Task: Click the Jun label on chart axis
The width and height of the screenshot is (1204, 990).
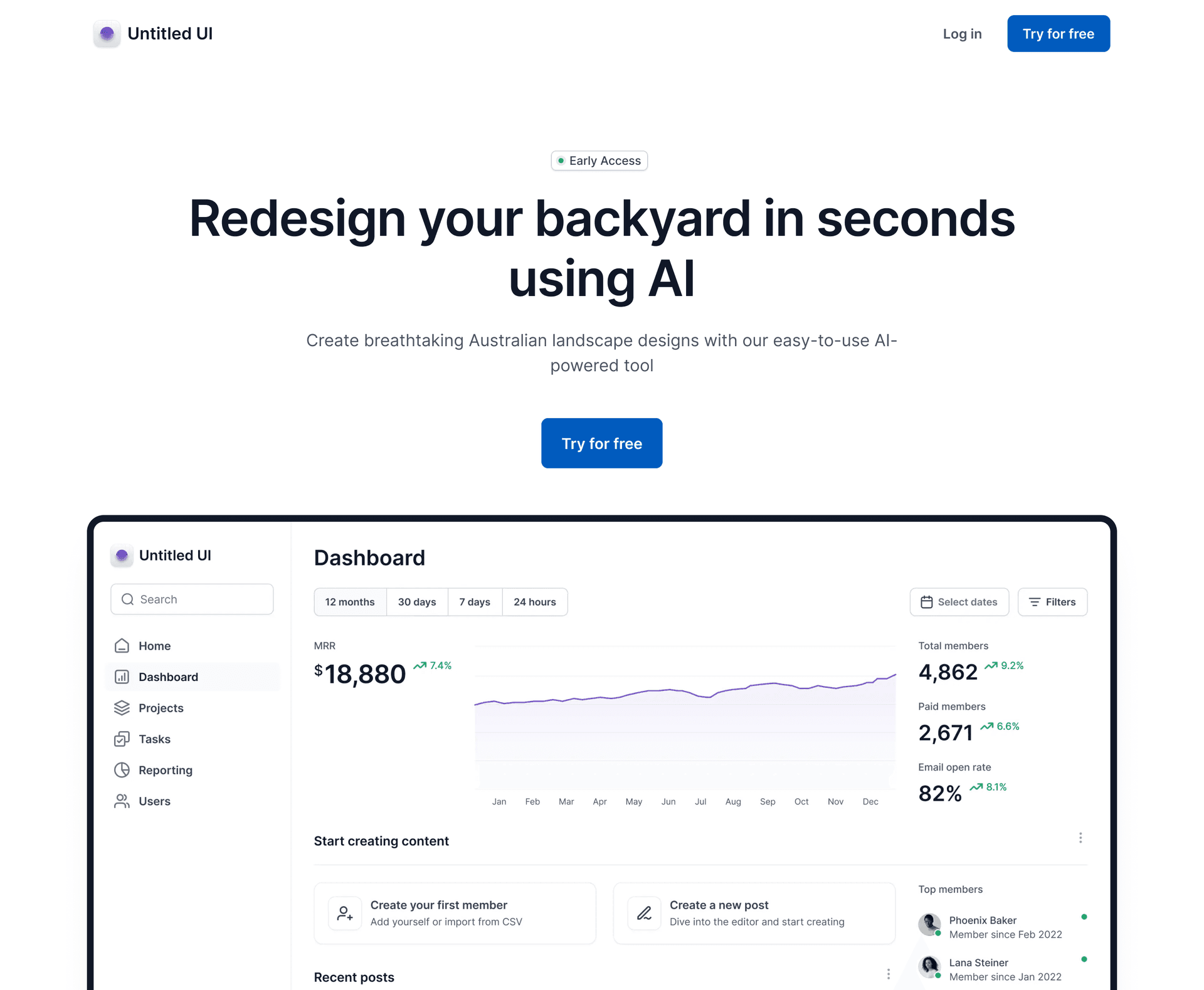Action: tap(668, 802)
